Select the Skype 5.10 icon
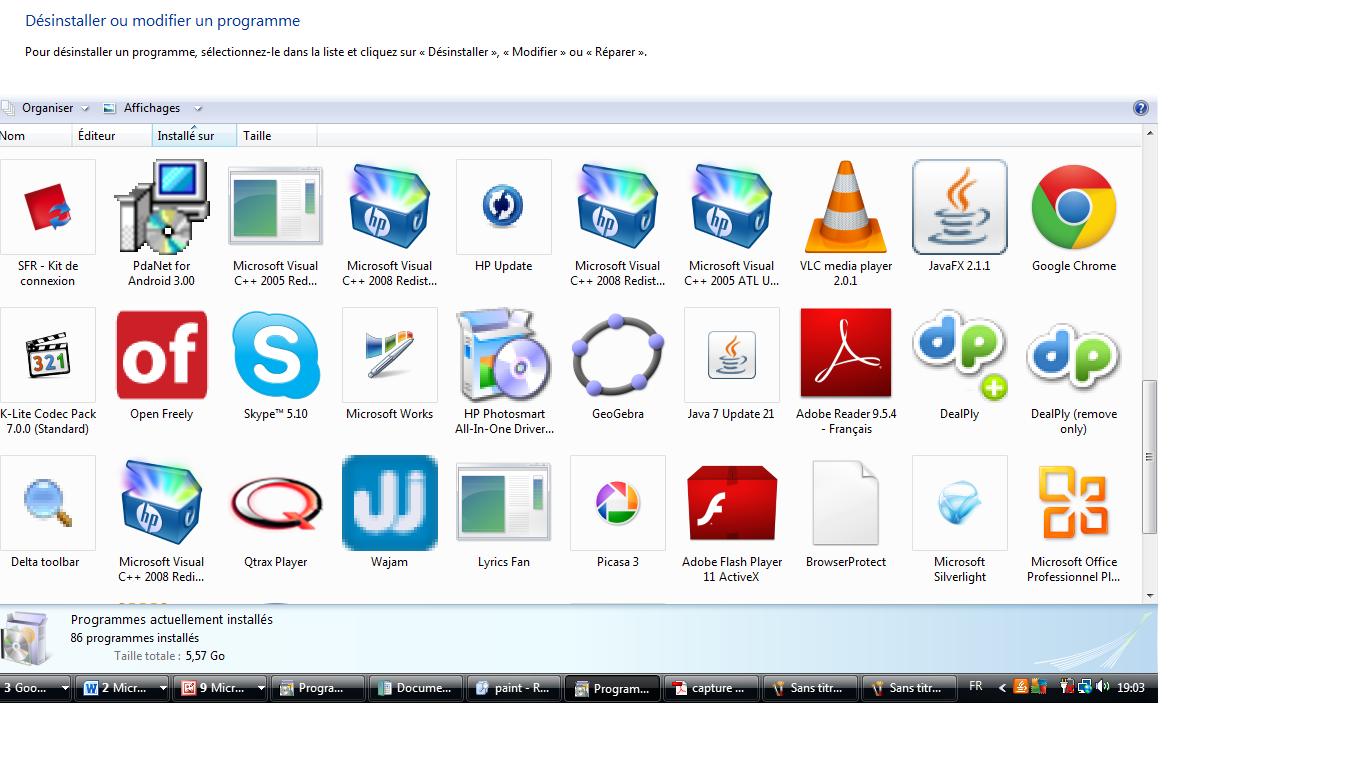Viewport: 1366px width, 768px height. [x=276, y=355]
